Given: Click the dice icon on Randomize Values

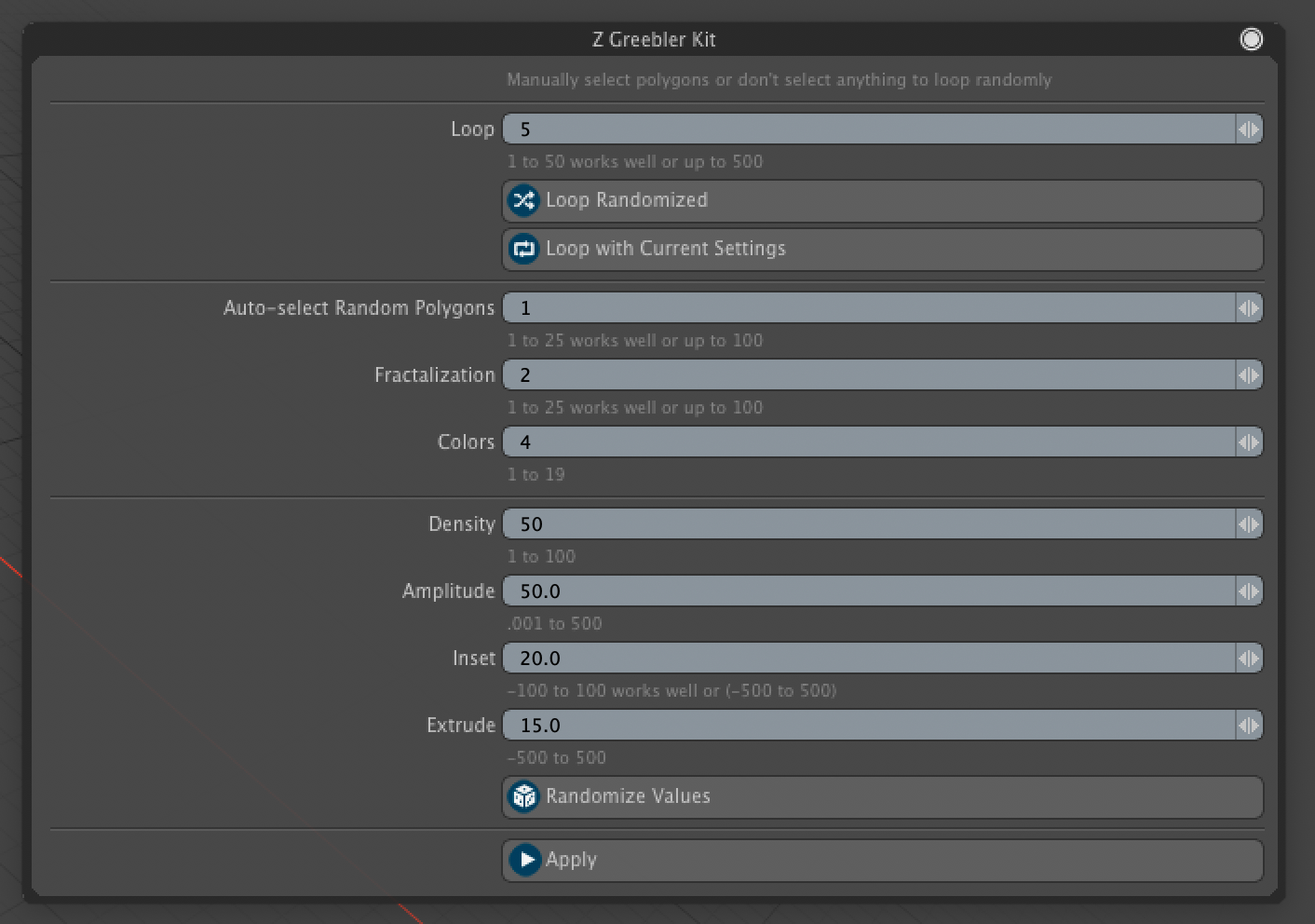Looking at the screenshot, I should [523, 796].
